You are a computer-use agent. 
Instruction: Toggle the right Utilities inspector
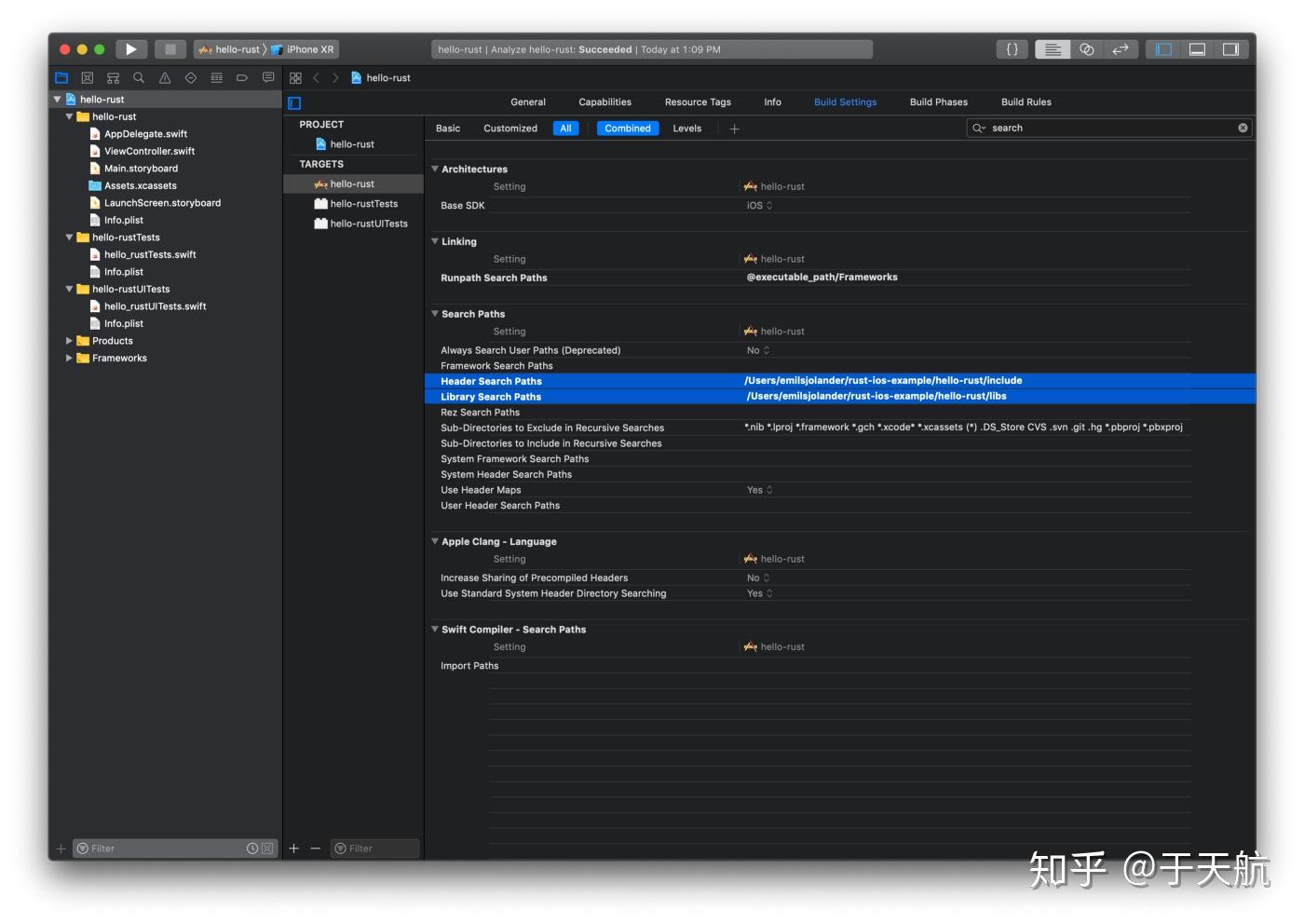pos(1231,49)
